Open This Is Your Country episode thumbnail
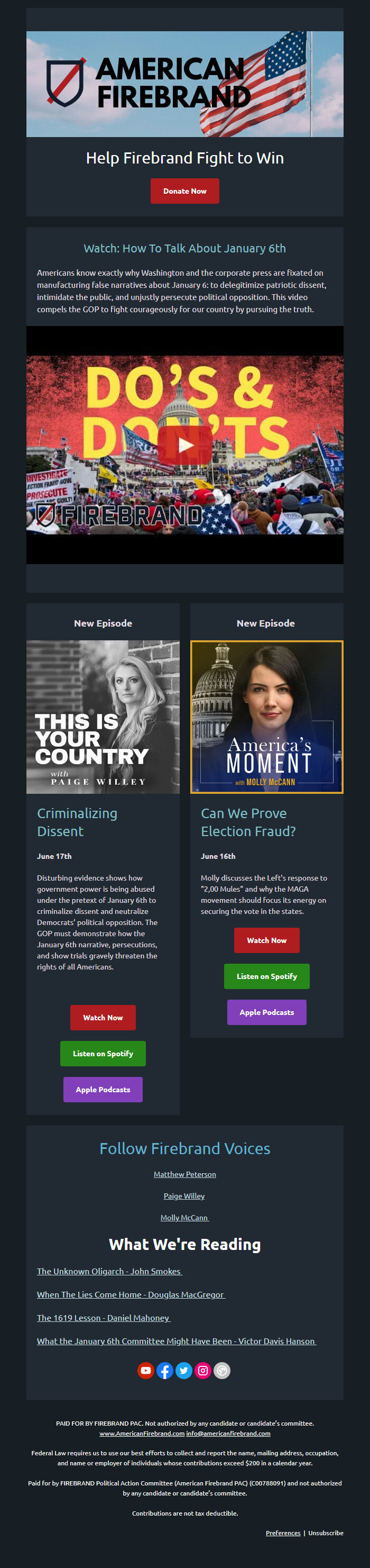Viewport: 370px width, 1568px height. point(103,717)
